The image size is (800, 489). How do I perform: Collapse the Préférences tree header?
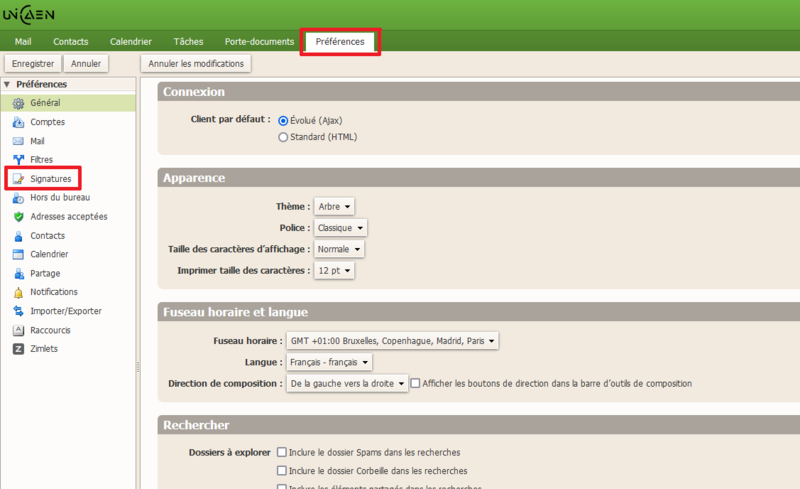click(8, 85)
